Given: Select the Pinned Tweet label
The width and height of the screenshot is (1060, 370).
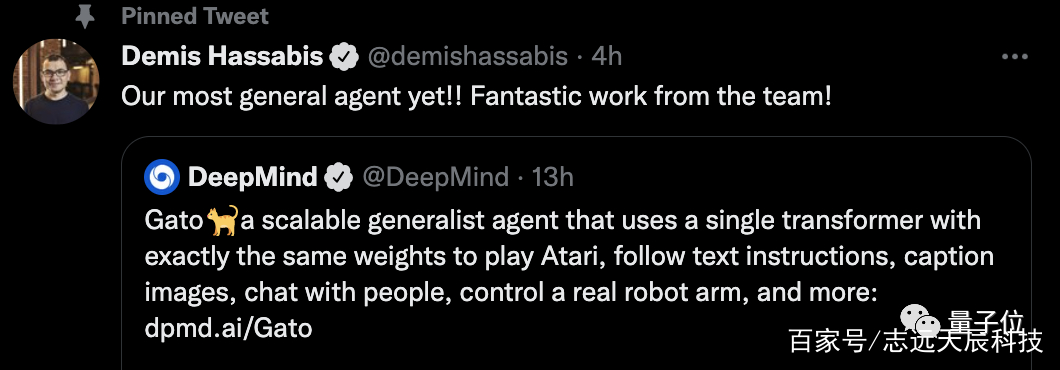Looking at the screenshot, I should click(x=195, y=16).
